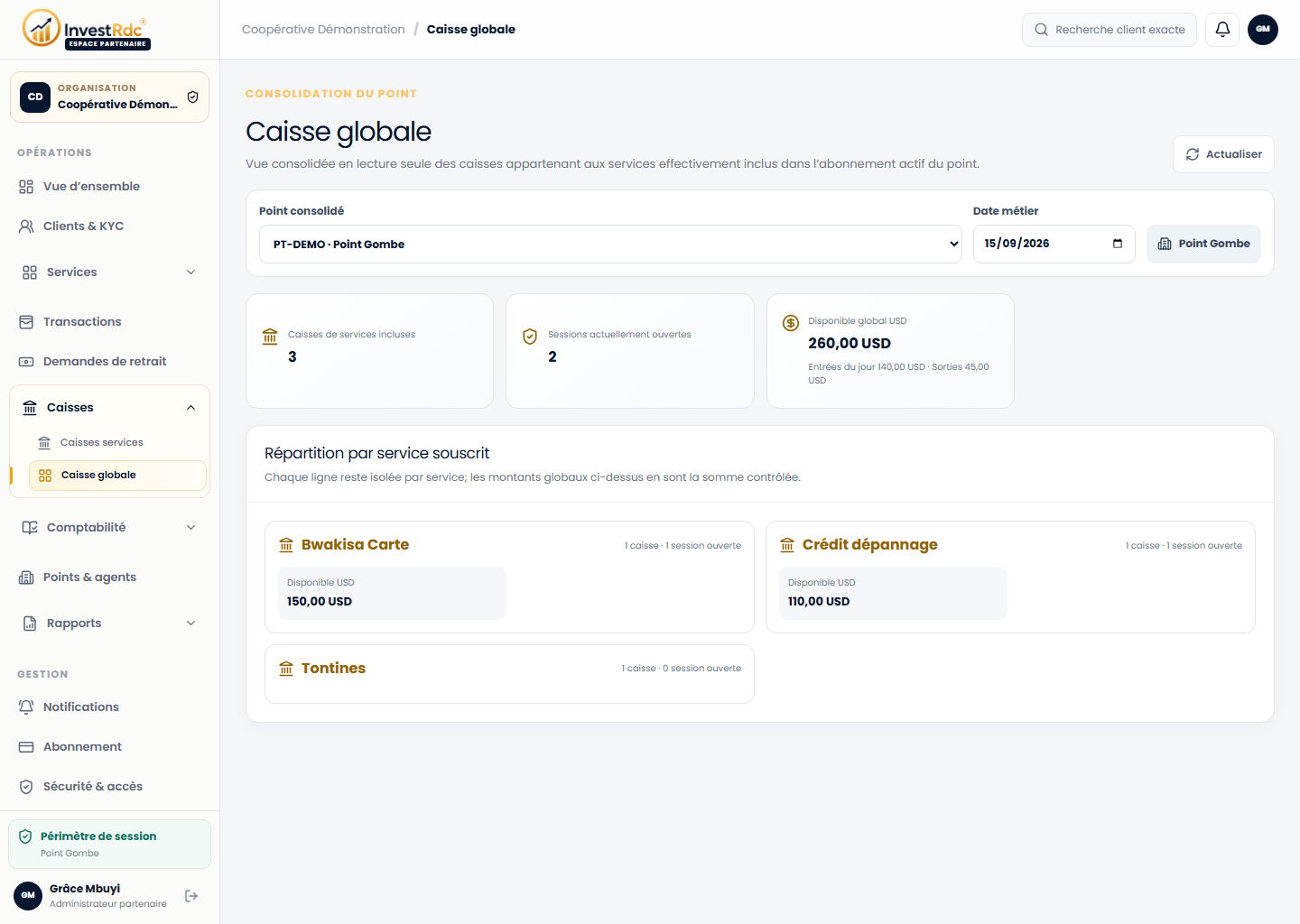Open the Point consolidé dropdown
The image size is (1300, 924).
[610, 245]
